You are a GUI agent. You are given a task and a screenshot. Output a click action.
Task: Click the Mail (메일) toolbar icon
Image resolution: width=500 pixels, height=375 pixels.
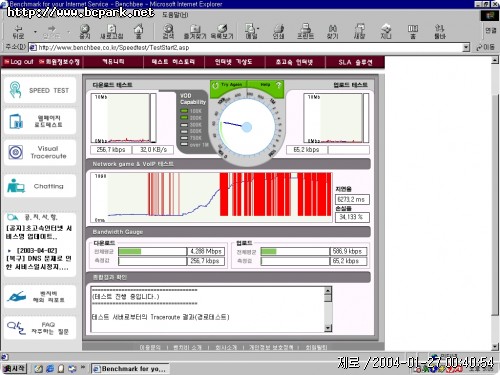pos(251,32)
